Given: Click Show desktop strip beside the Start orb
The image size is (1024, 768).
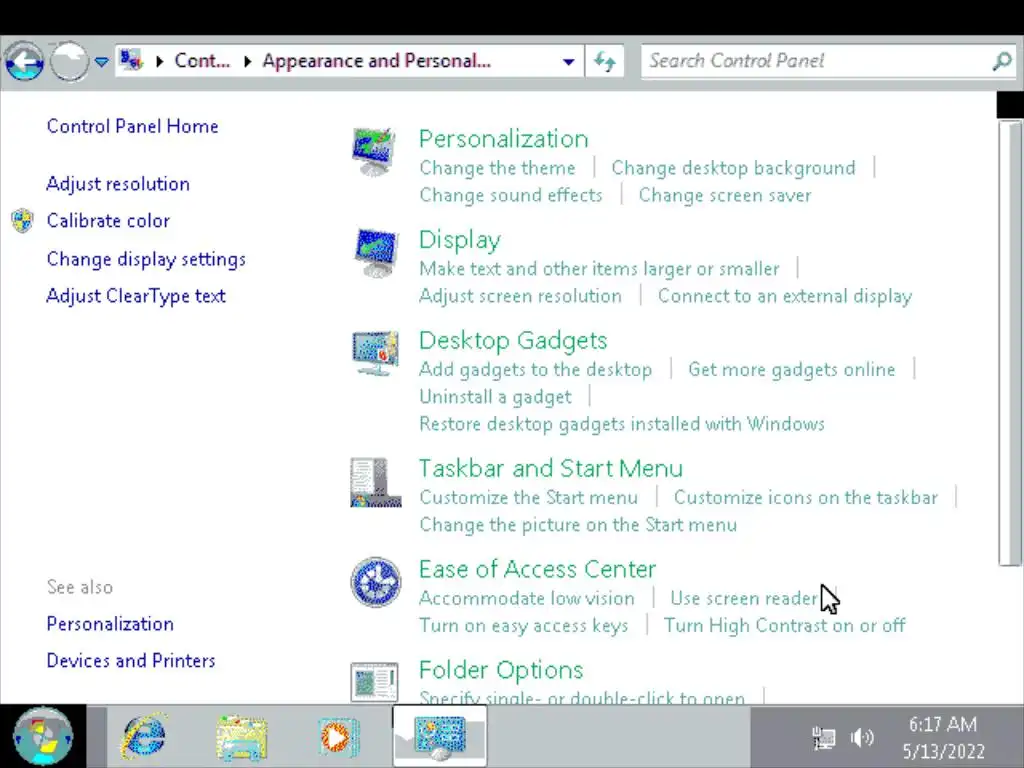Looking at the screenshot, I should point(97,737).
